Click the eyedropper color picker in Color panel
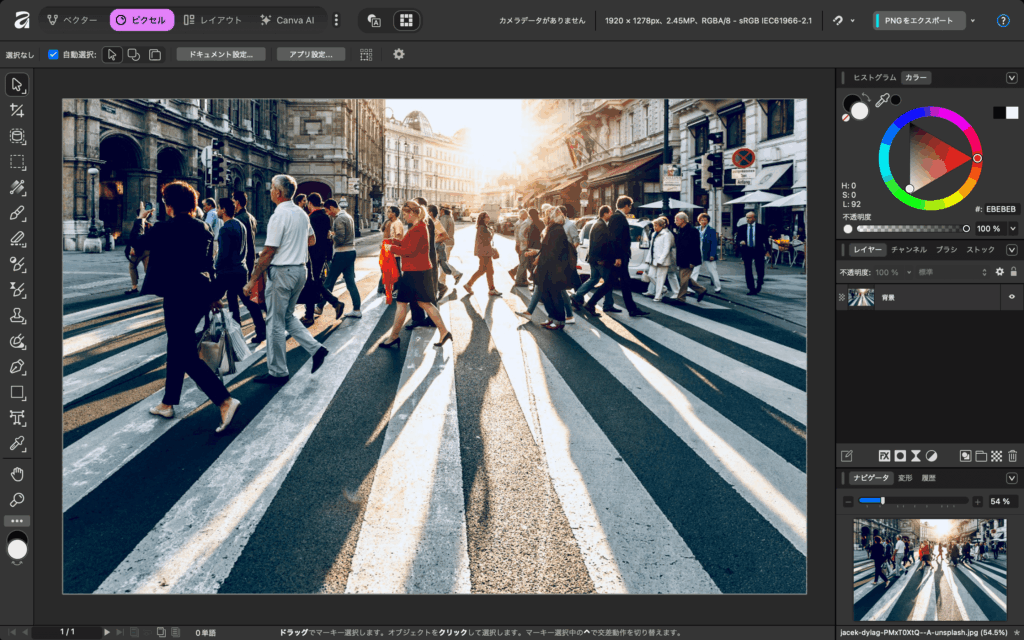This screenshot has height=640, width=1024. (882, 99)
